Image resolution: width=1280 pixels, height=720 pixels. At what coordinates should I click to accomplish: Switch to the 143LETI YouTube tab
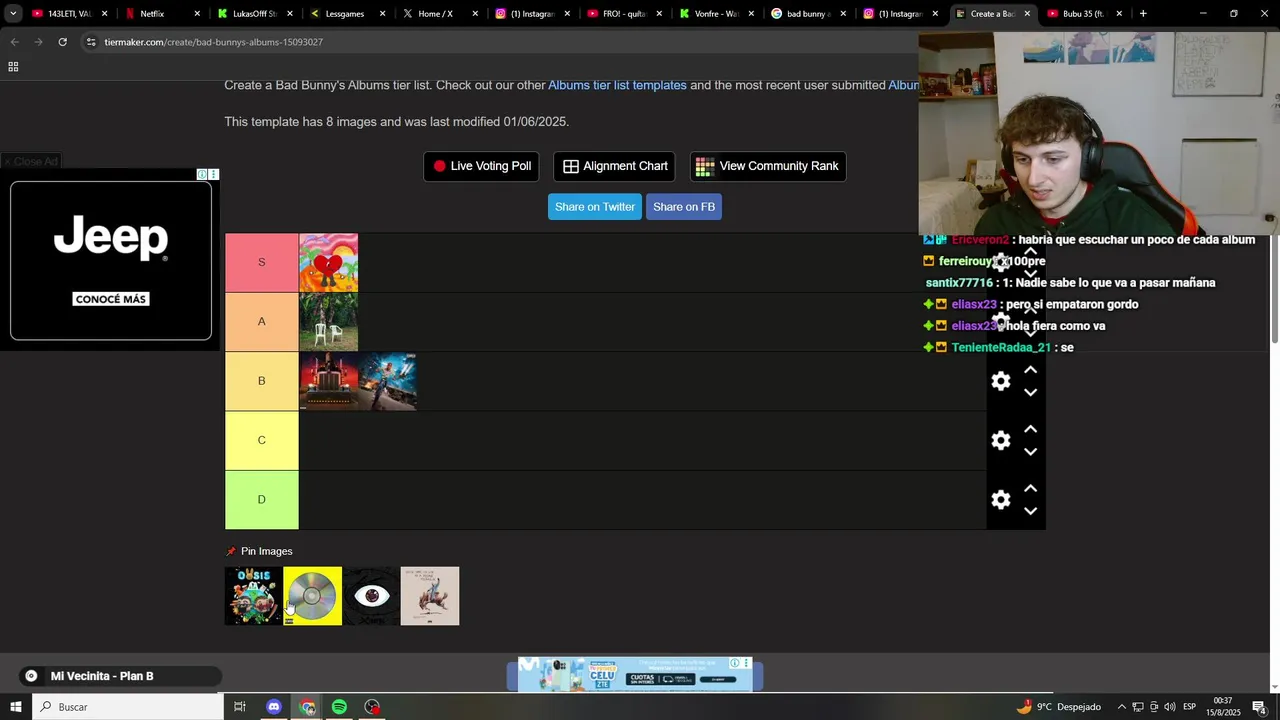[x=68, y=14]
